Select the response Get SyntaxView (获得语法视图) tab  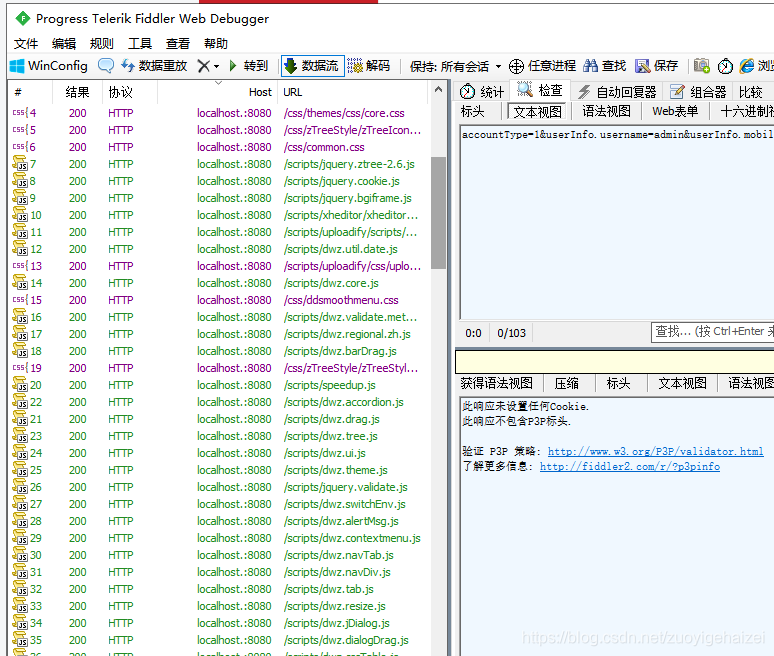(497, 383)
